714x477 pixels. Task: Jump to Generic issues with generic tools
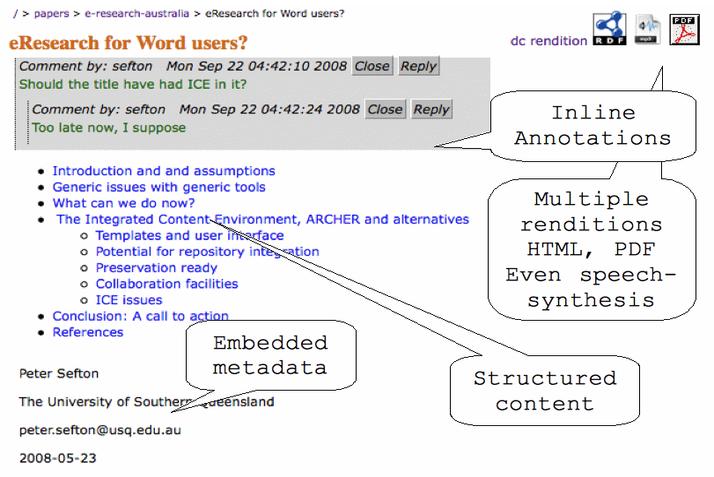(159, 187)
